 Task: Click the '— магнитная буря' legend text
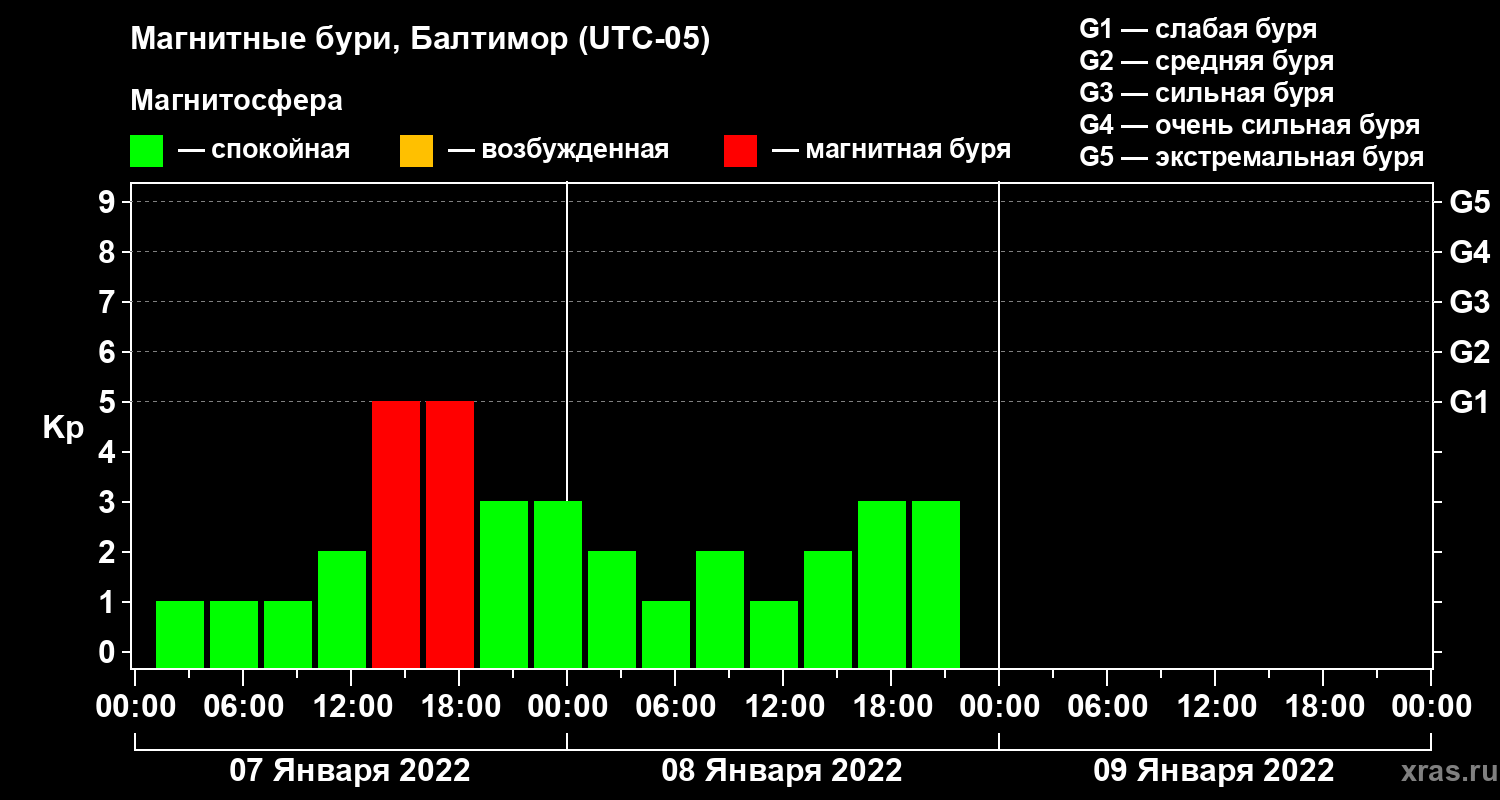(892, 150)
